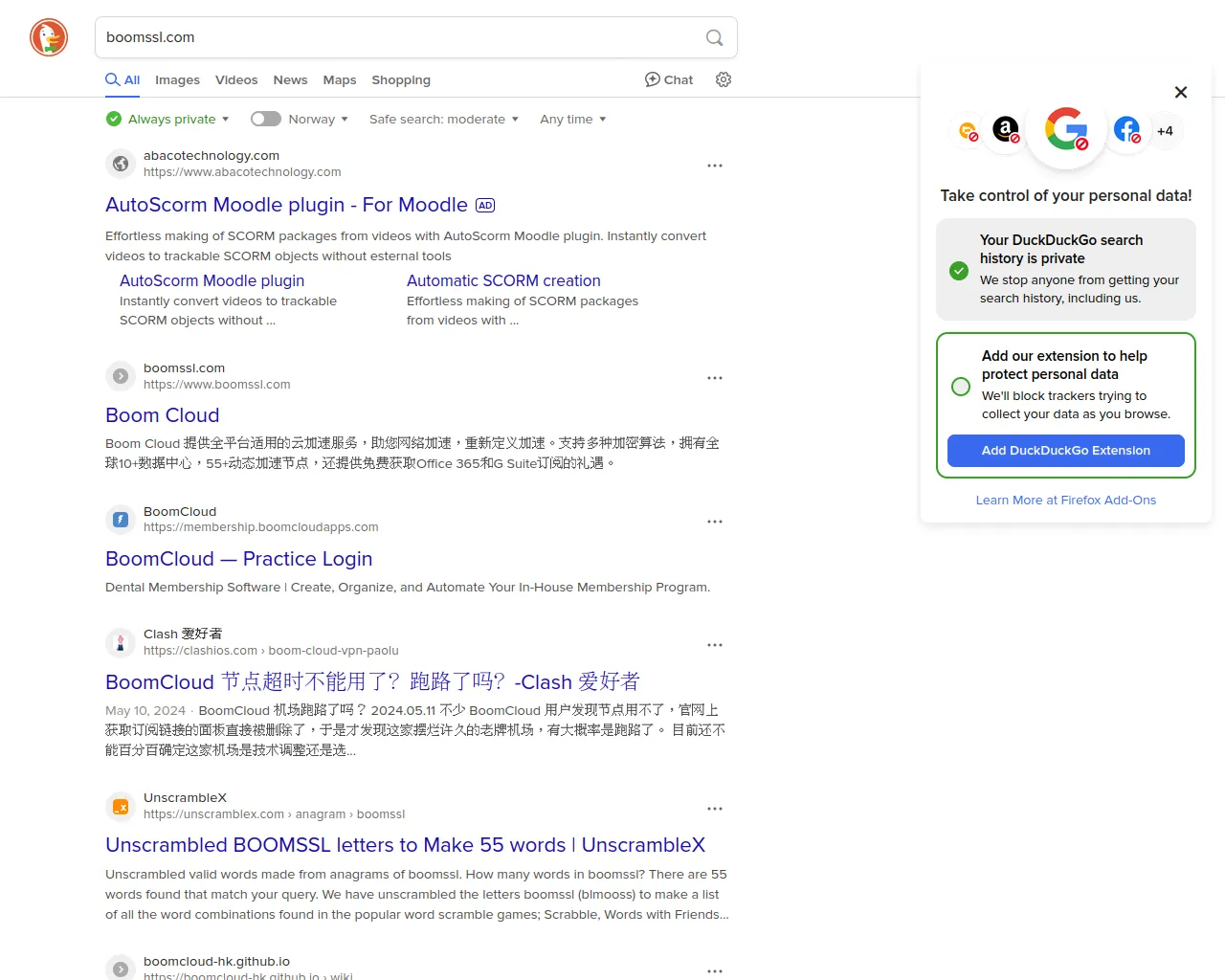1225x980 pixels.
Task: Open more options for abacotechnology.com result
Action: click(714, 166)
